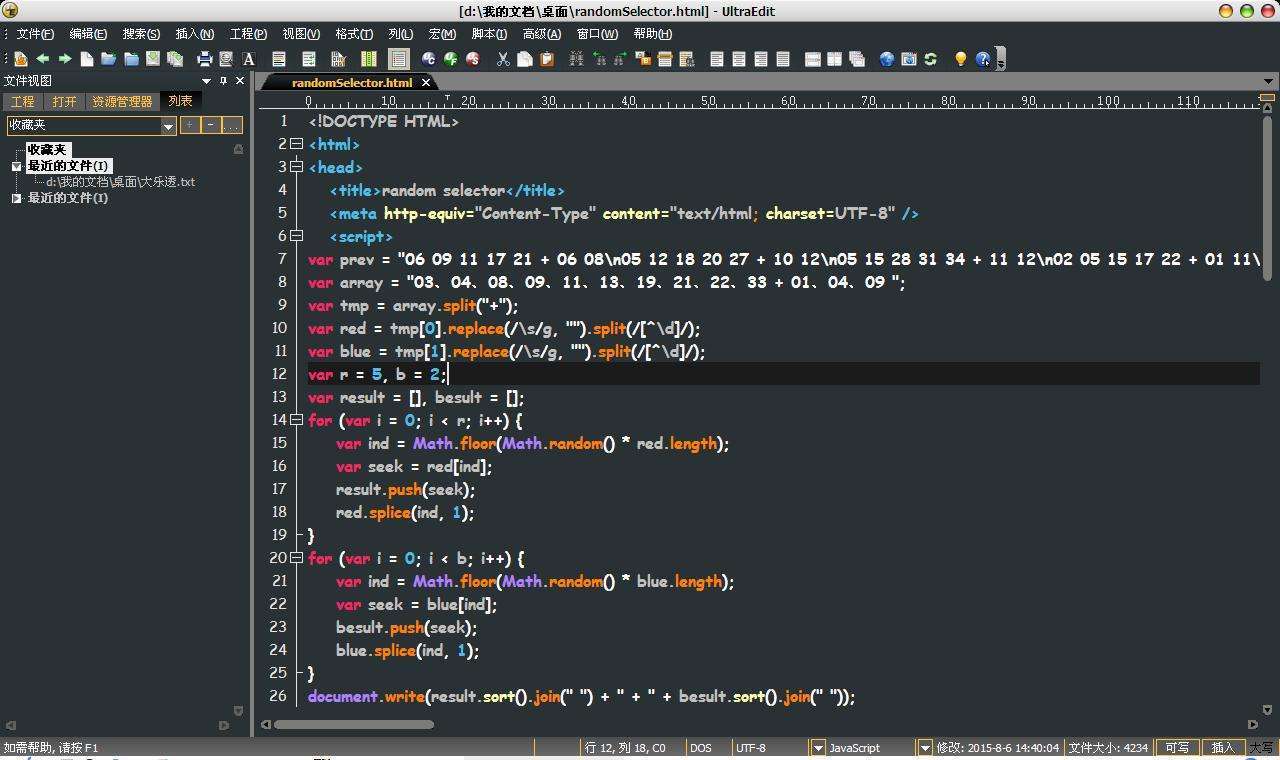Expand the collapsed 最近的文件(1) tree node
The image size is (1280, 760).
tap(16, 198)
